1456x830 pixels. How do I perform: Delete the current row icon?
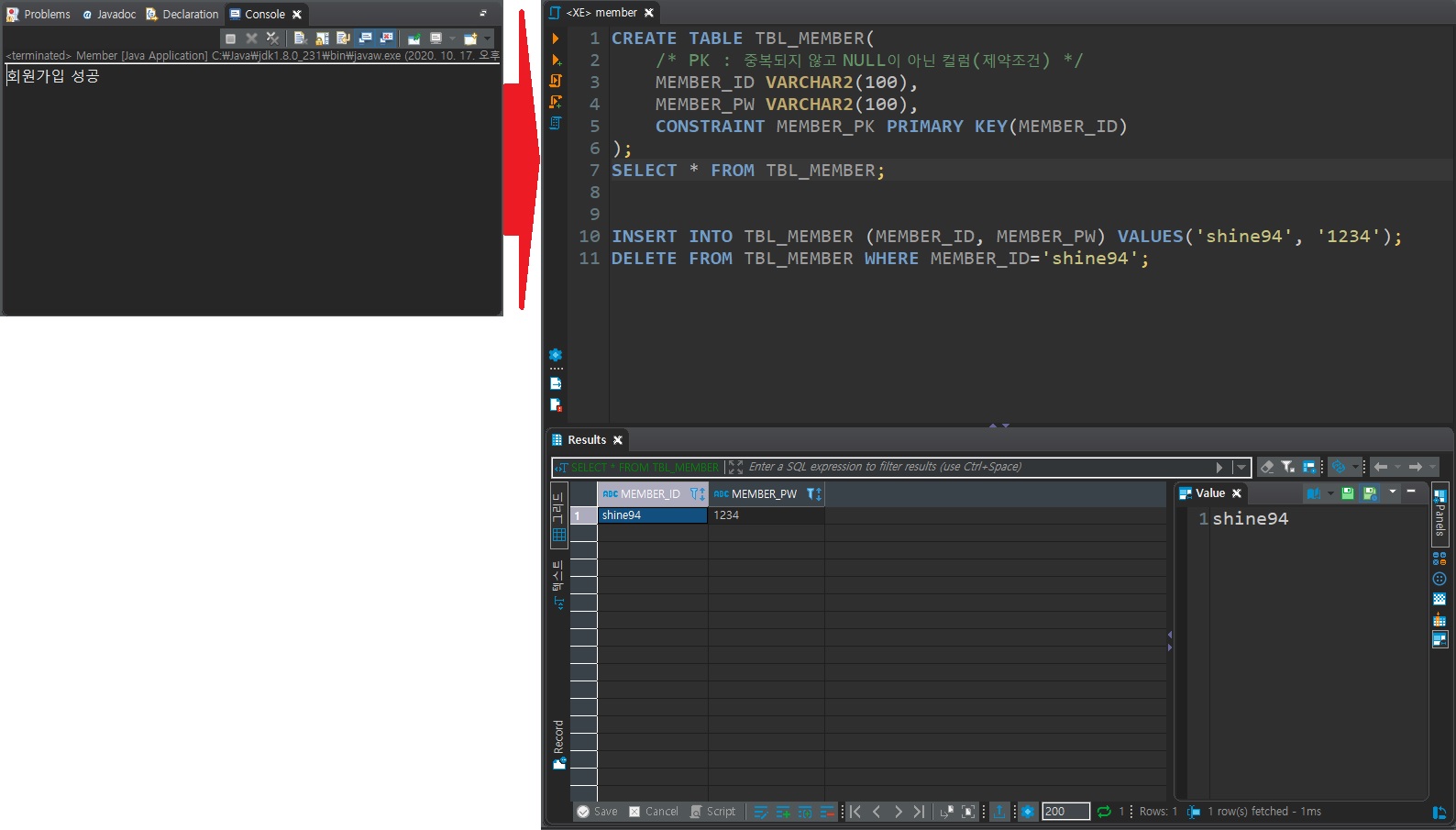click(827, 812)
